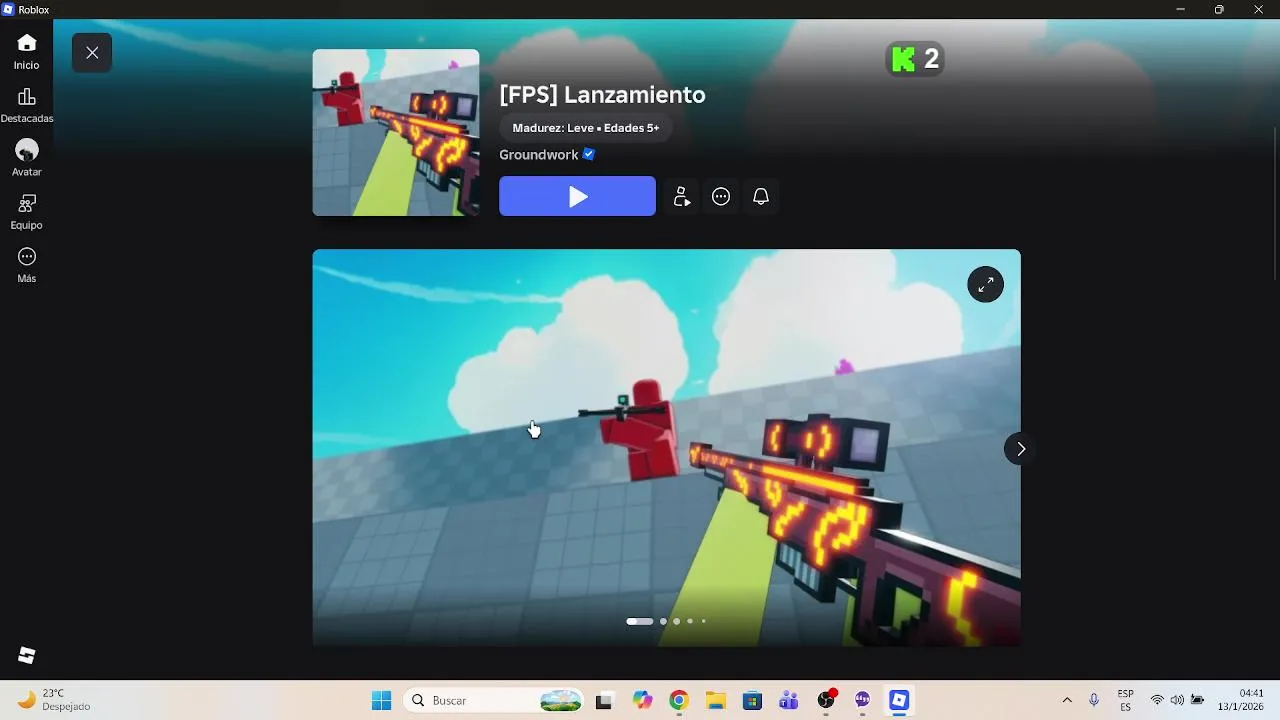Select the second carousel dot
Viewport: 1280px width, 720px height.
(x=663, y=621)
